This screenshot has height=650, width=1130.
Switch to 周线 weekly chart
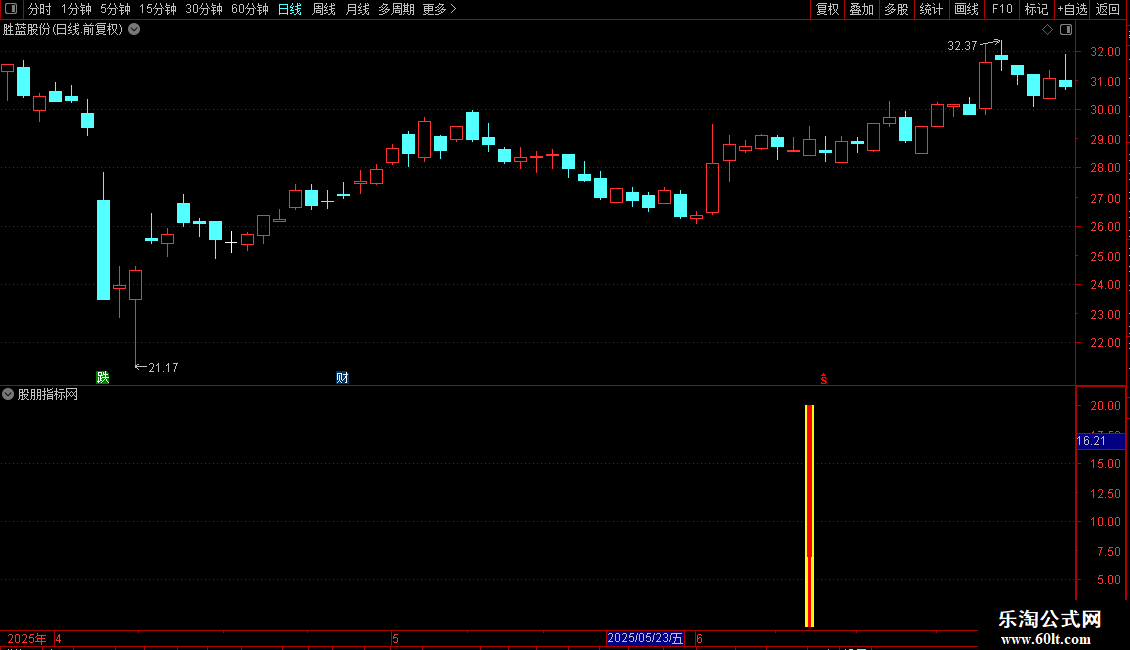point(324,9)
